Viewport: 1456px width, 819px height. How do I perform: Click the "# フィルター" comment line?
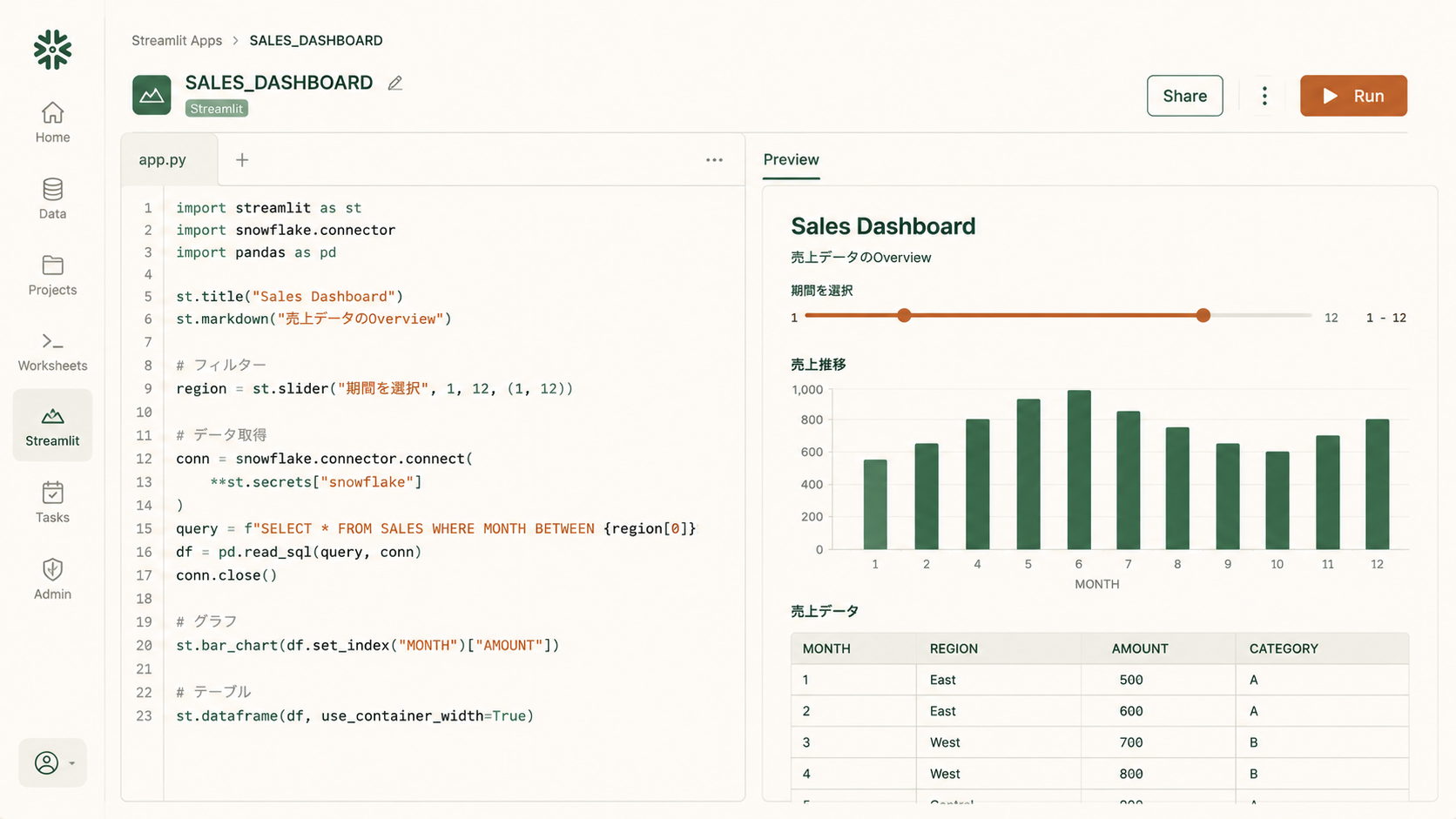(x=221, y=366)
